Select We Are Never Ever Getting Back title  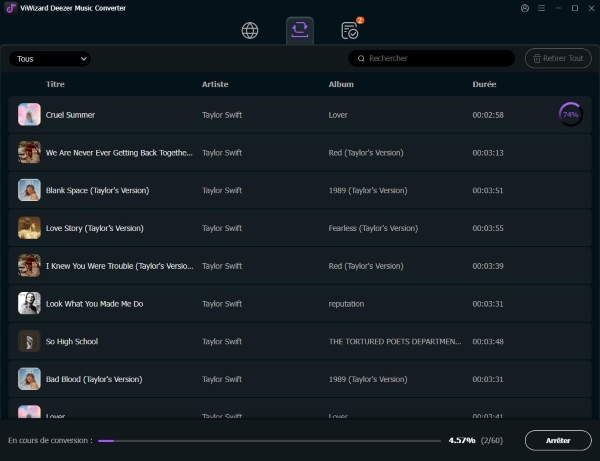pyautogui.click(x=119, y=153)
